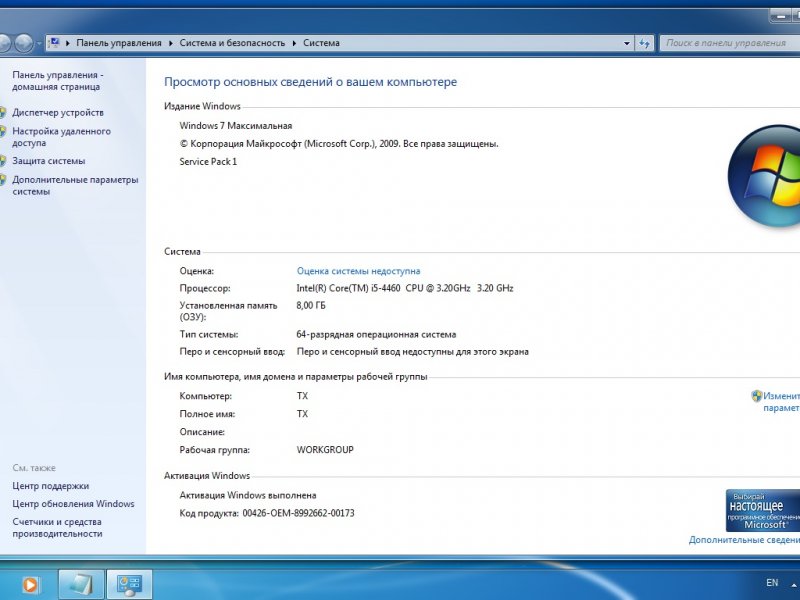
Task: Open Настройка удаленного доступа
Action: click(x=61, y=137)
